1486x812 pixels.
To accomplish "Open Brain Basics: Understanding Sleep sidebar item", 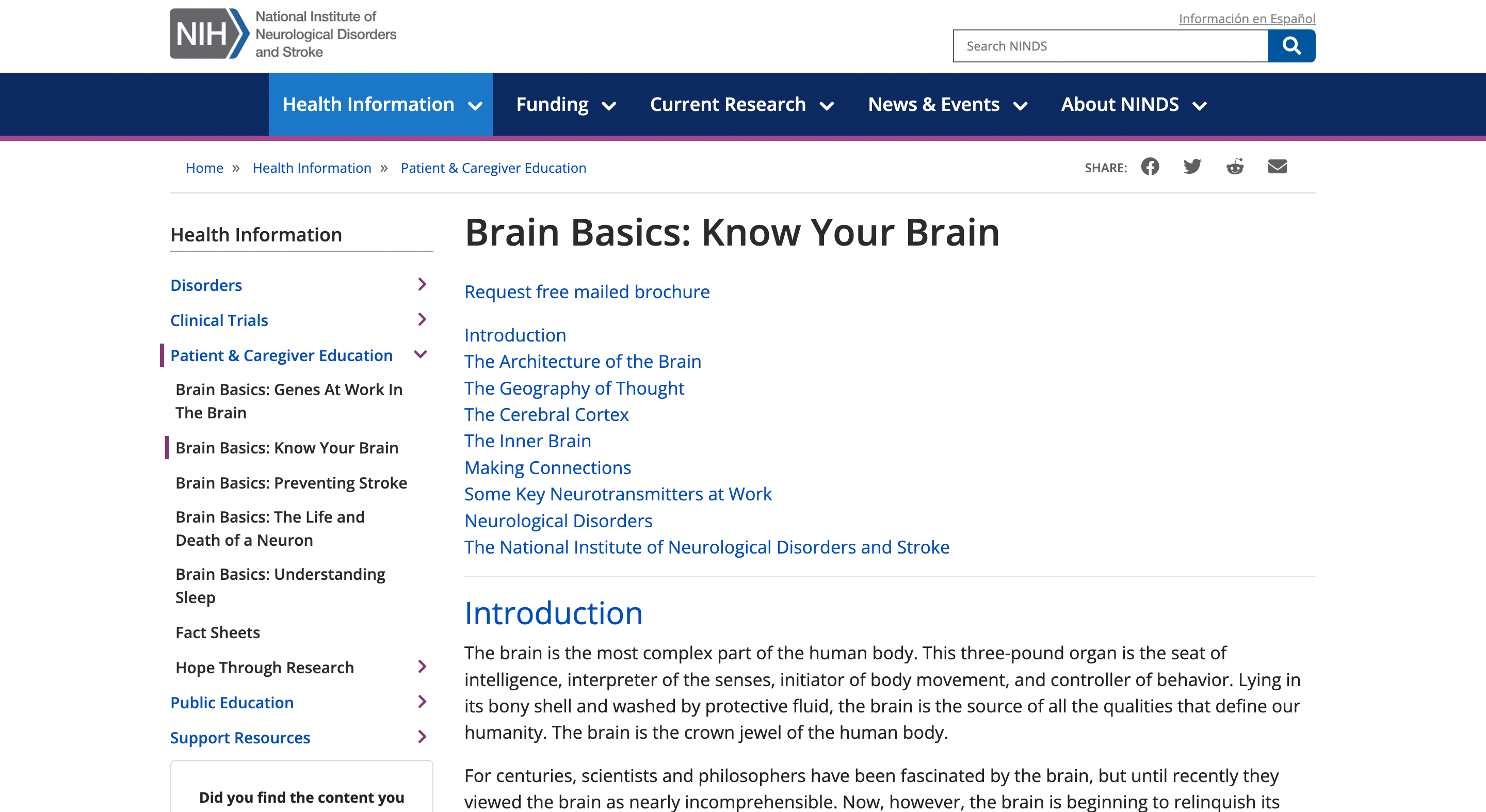I will (x=280, y=586).
